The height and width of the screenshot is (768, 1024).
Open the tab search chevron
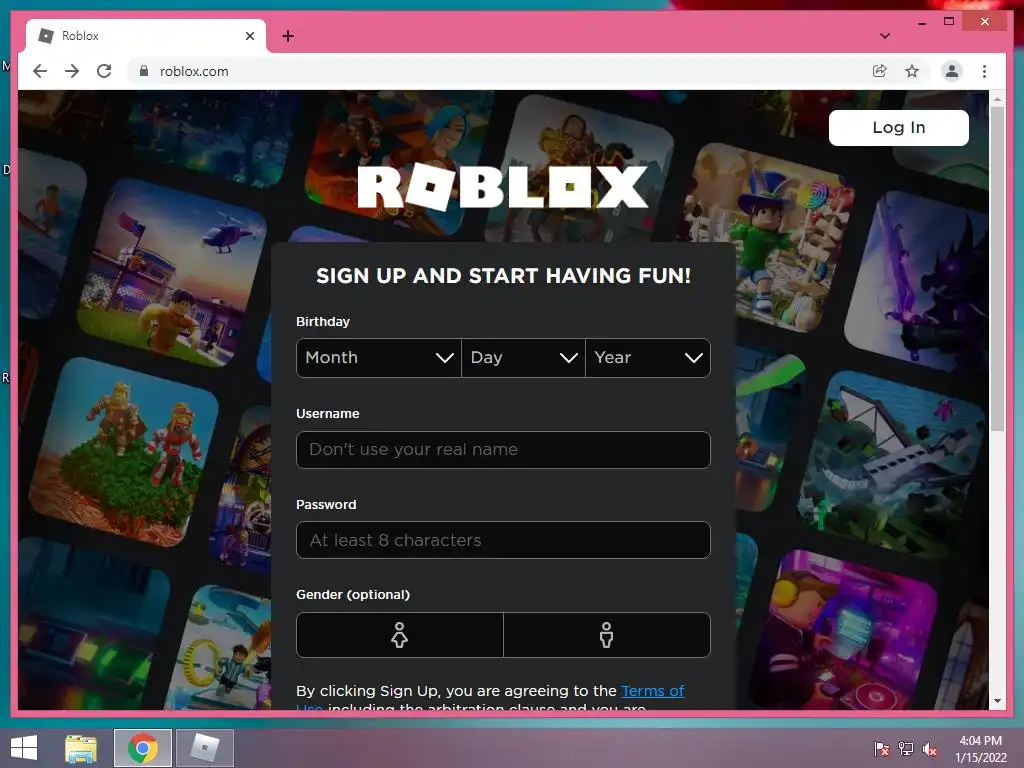pyautogui.click(x=885, y=36)
